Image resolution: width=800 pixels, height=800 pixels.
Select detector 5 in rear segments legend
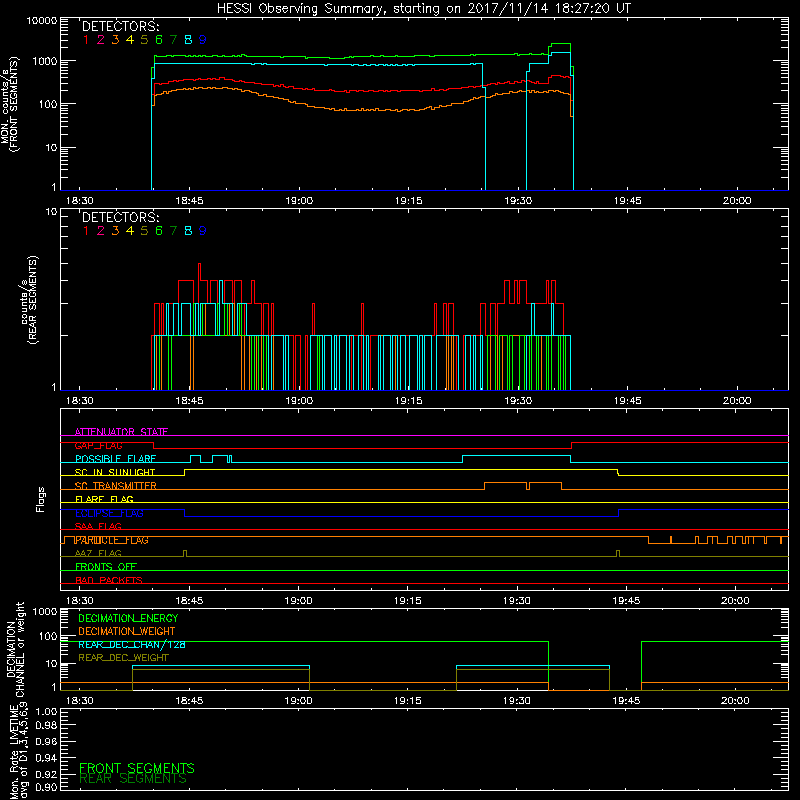(x=144, y=231)
